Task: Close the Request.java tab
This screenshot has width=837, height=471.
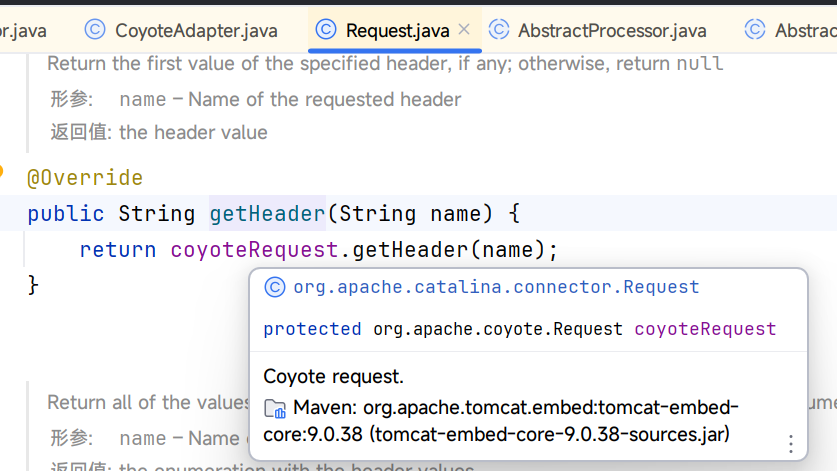Action: 464,30
